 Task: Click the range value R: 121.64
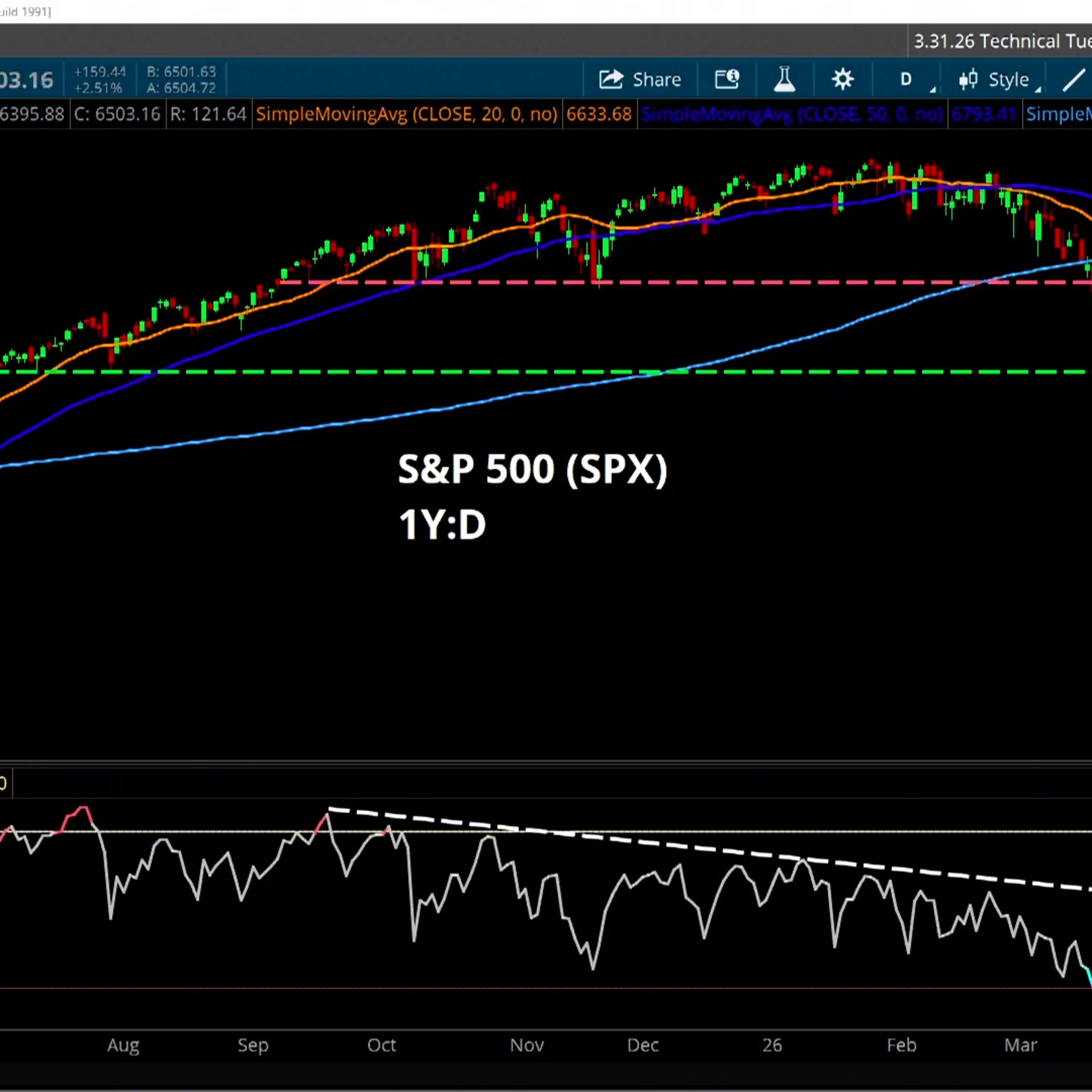point(208,114)
